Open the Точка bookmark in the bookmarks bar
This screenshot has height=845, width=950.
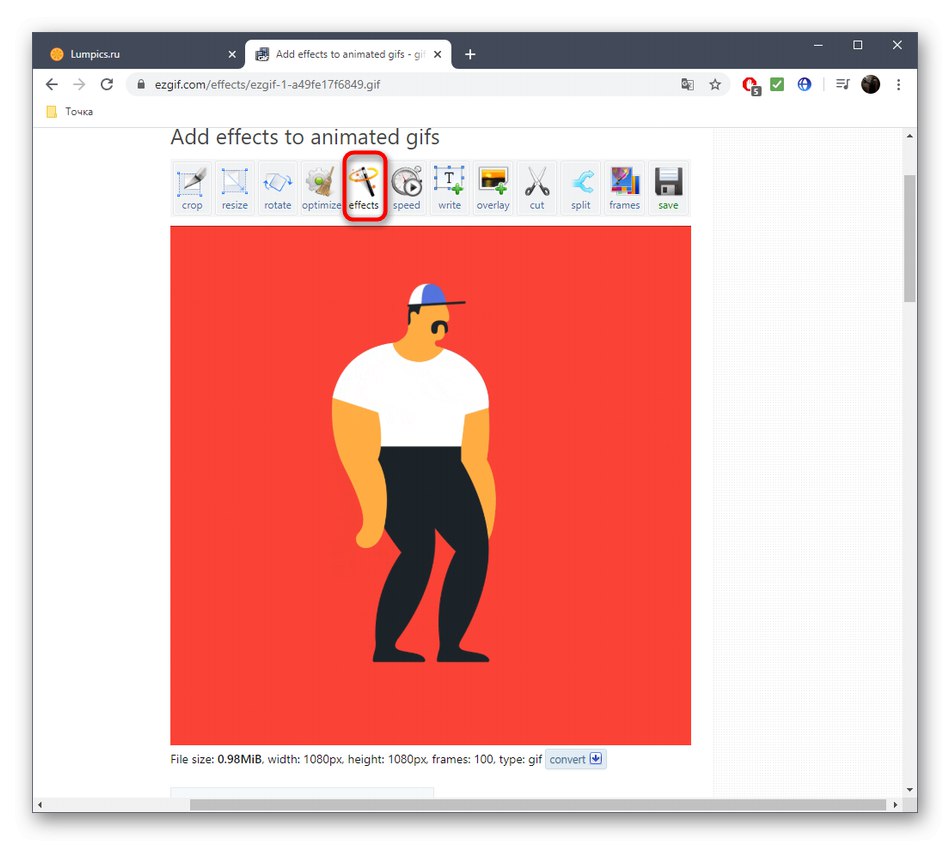[x=68, y=111]
